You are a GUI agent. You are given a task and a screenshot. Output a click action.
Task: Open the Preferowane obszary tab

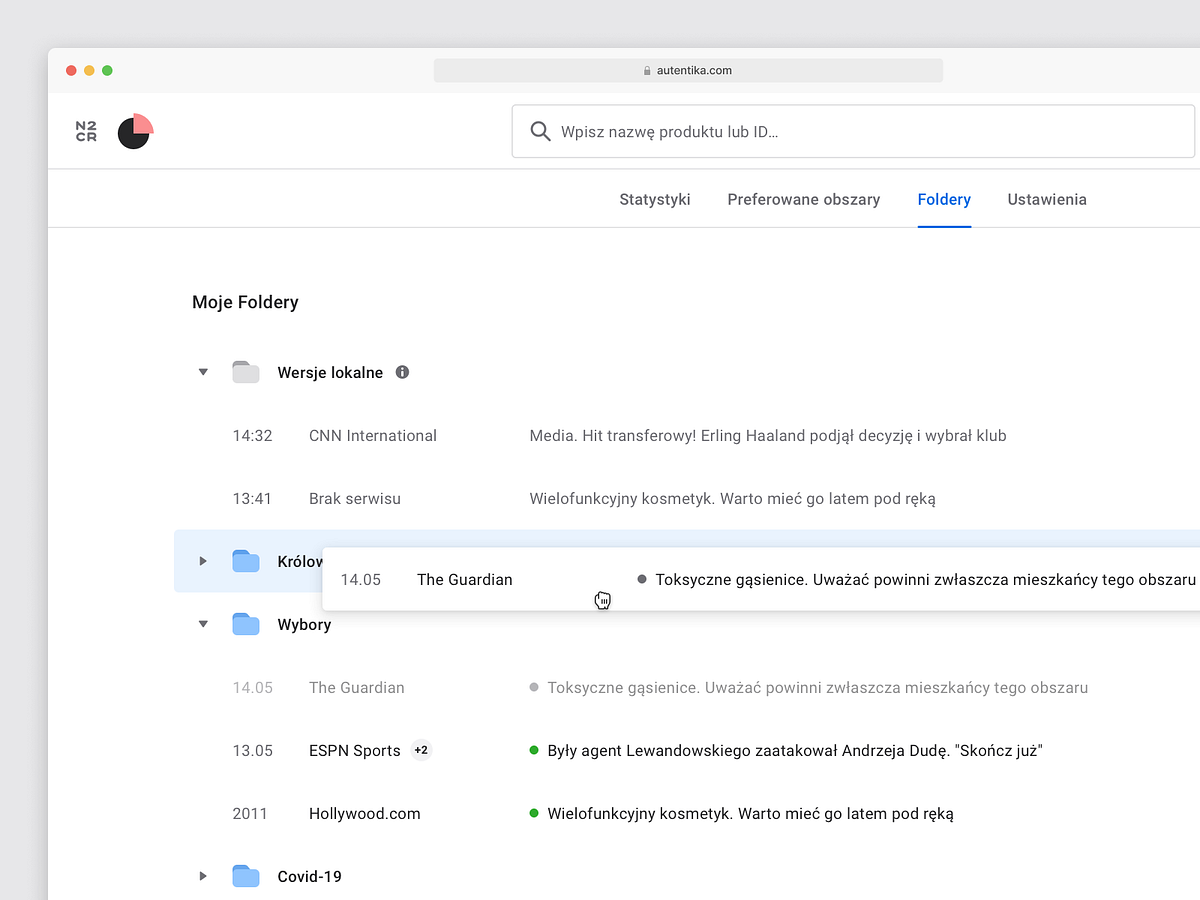[803, 199]
